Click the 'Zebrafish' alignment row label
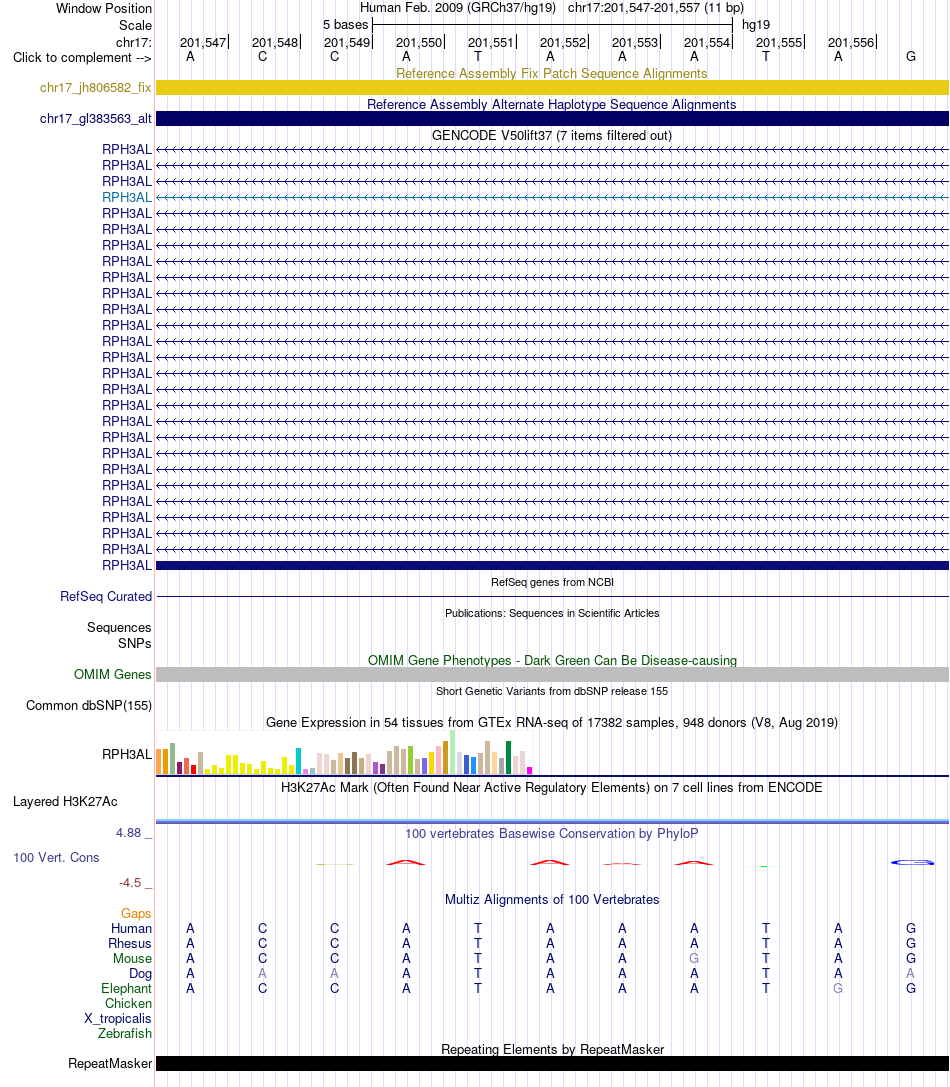This screenshot has height=1087, width=950. click(x=125, y=1034)
